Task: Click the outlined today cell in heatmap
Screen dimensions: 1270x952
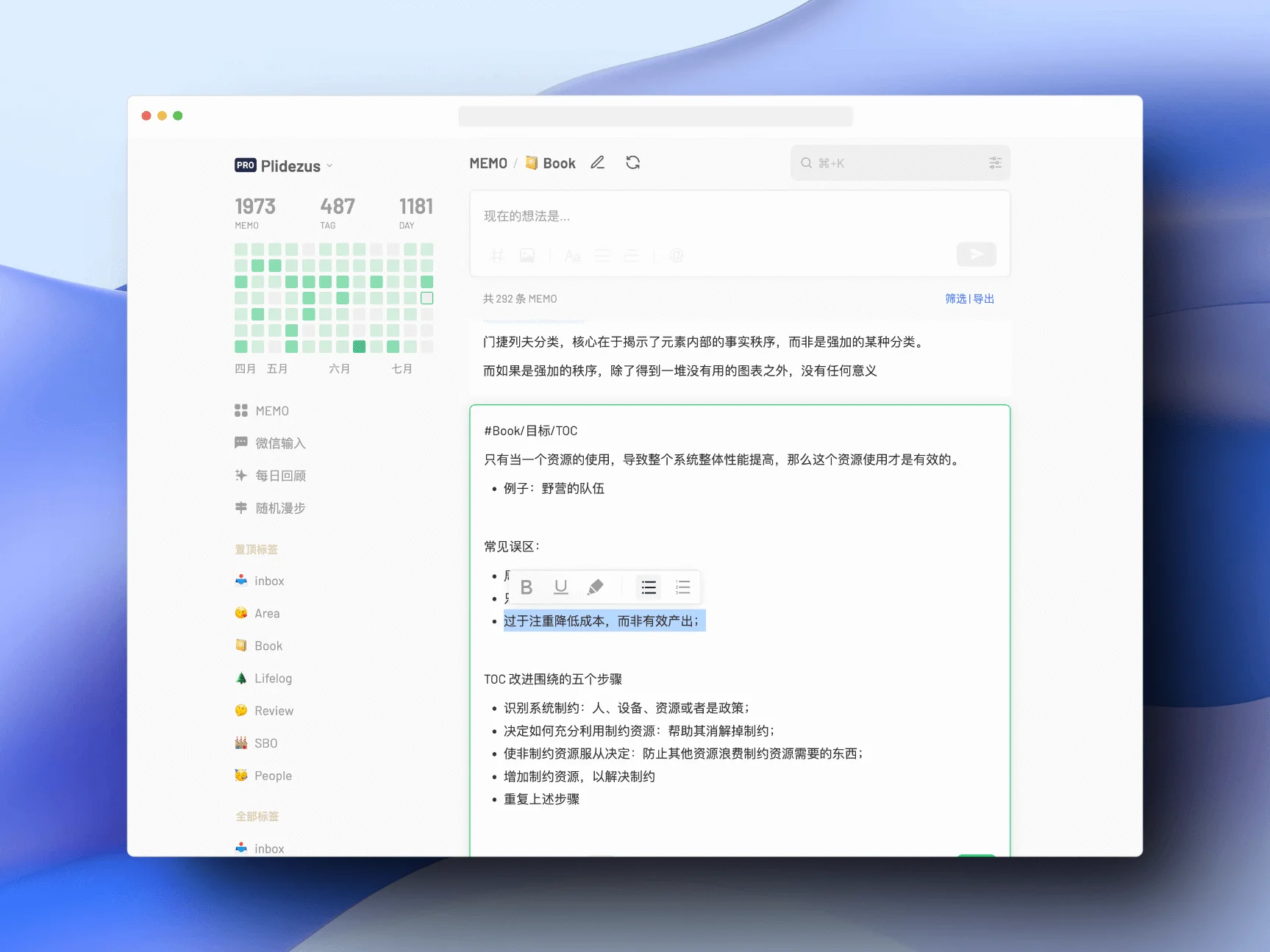Action: pyautogui.click(x=427, y=298)
